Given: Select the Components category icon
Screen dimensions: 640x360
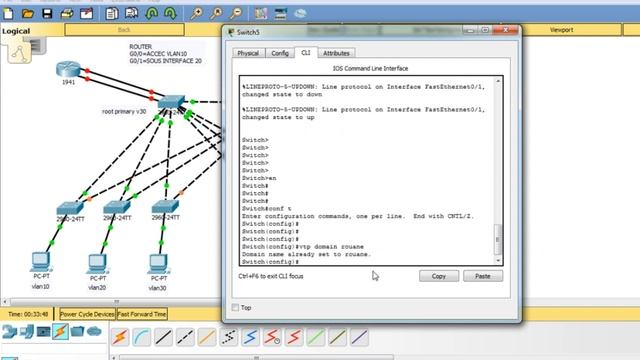Looking at the screenshot, I should 44,331.
